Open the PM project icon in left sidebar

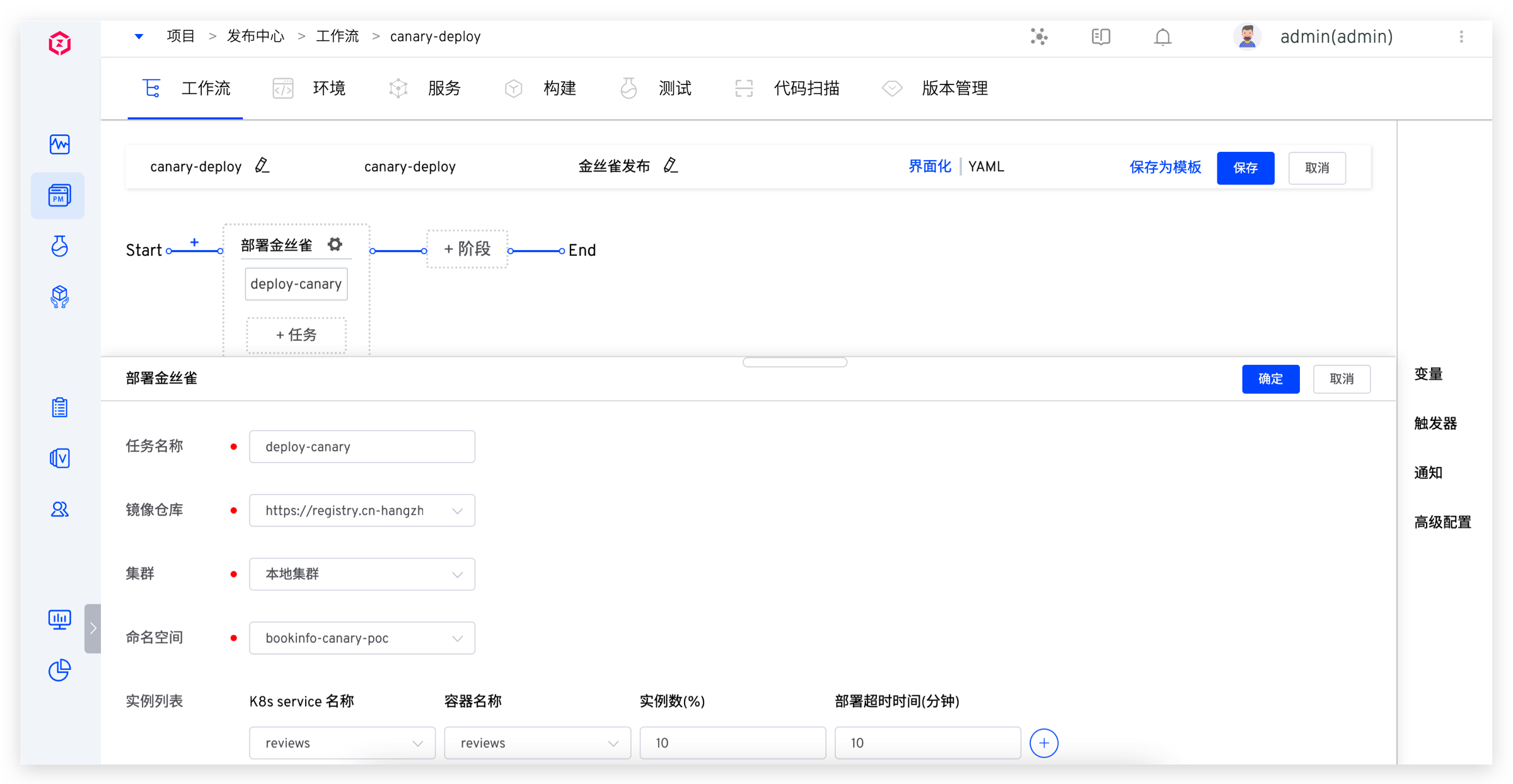(x=59, y=196)
